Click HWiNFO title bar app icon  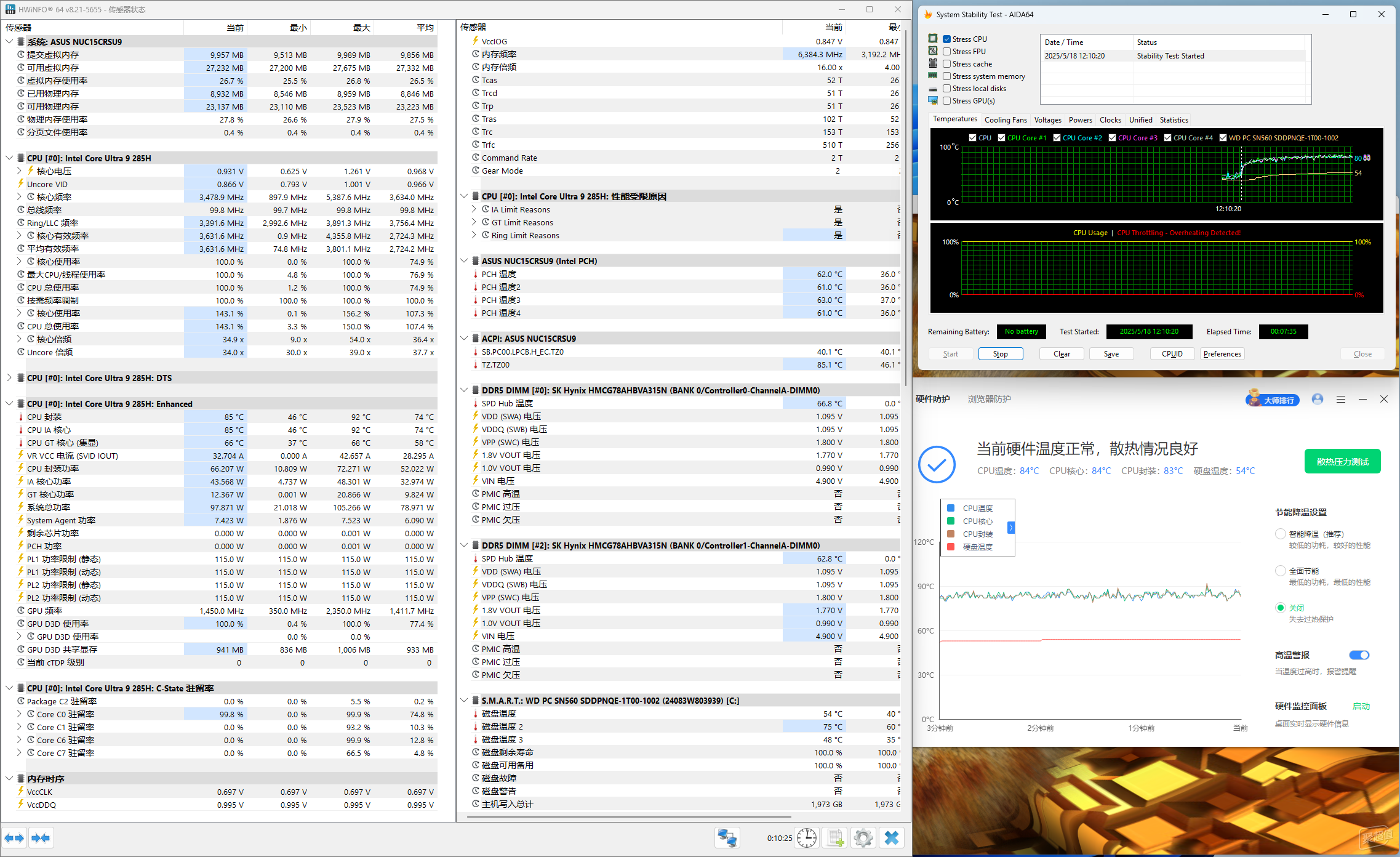point(10,9)
